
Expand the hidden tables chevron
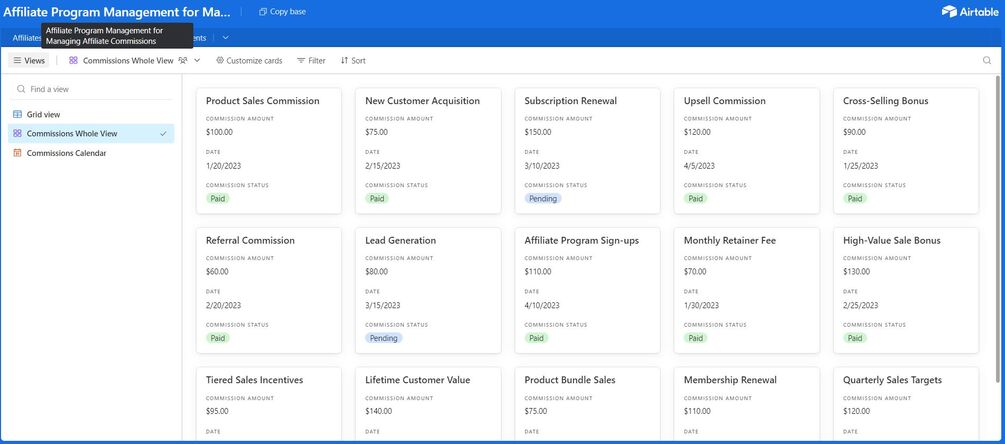(x=226, y=38)
